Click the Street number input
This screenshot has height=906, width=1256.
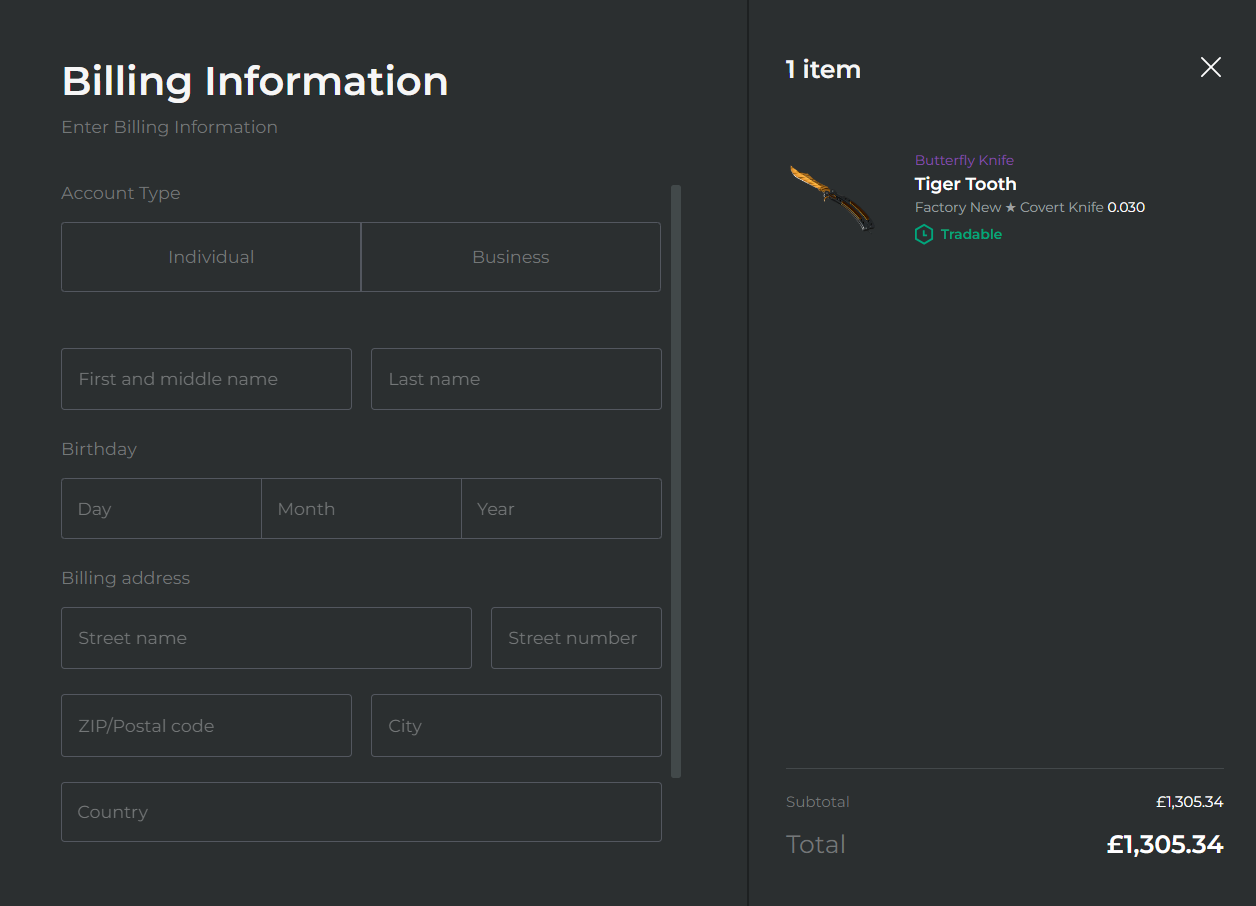click(x=576, y=638)
